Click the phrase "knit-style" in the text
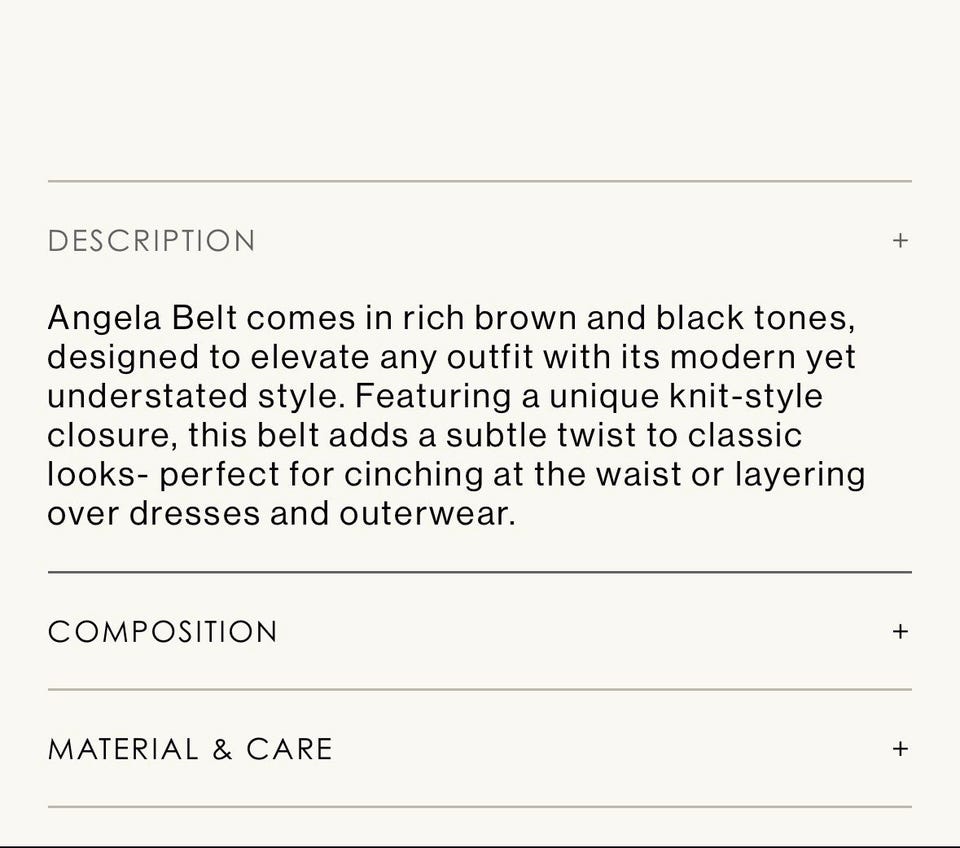The width and height of the screenshot is (960, 848). [745, 397]
